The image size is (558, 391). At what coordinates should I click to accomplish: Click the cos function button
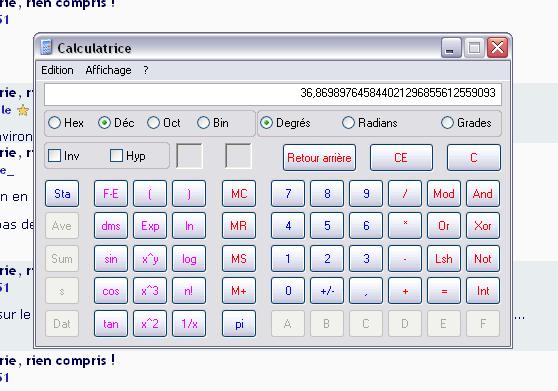111,291
